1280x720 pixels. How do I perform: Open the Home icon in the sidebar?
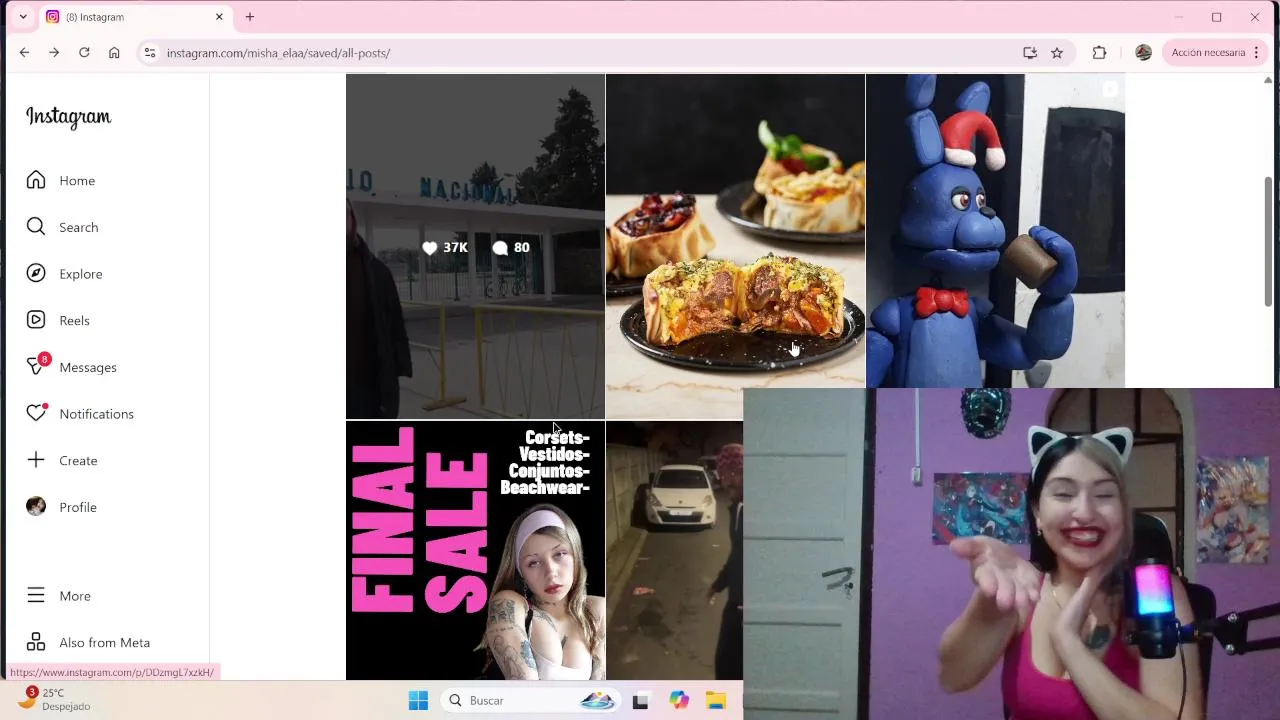(x=36, y=180)
